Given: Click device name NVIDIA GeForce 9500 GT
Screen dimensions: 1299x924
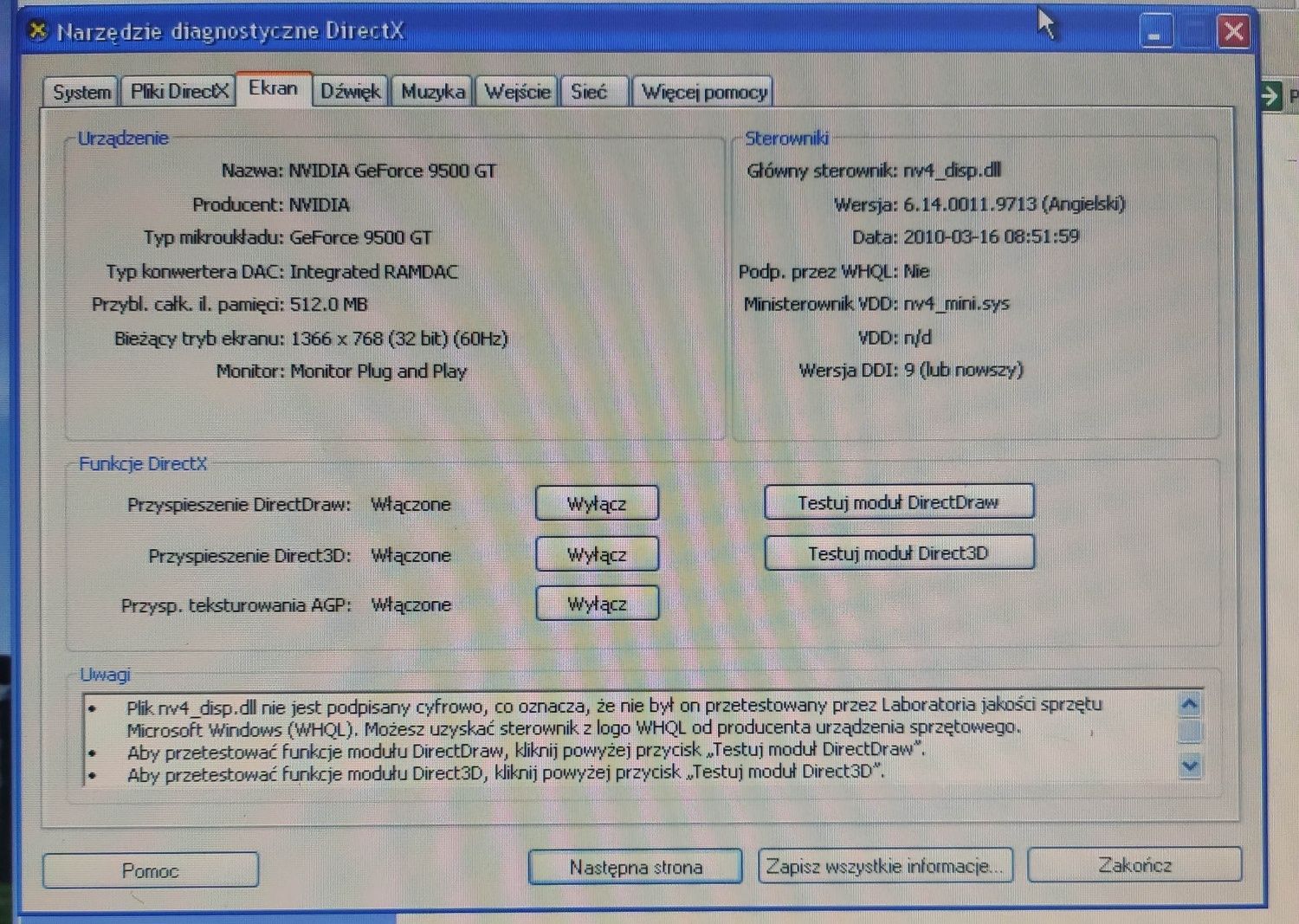Looking at the screenshot, I should coord(392,171).
